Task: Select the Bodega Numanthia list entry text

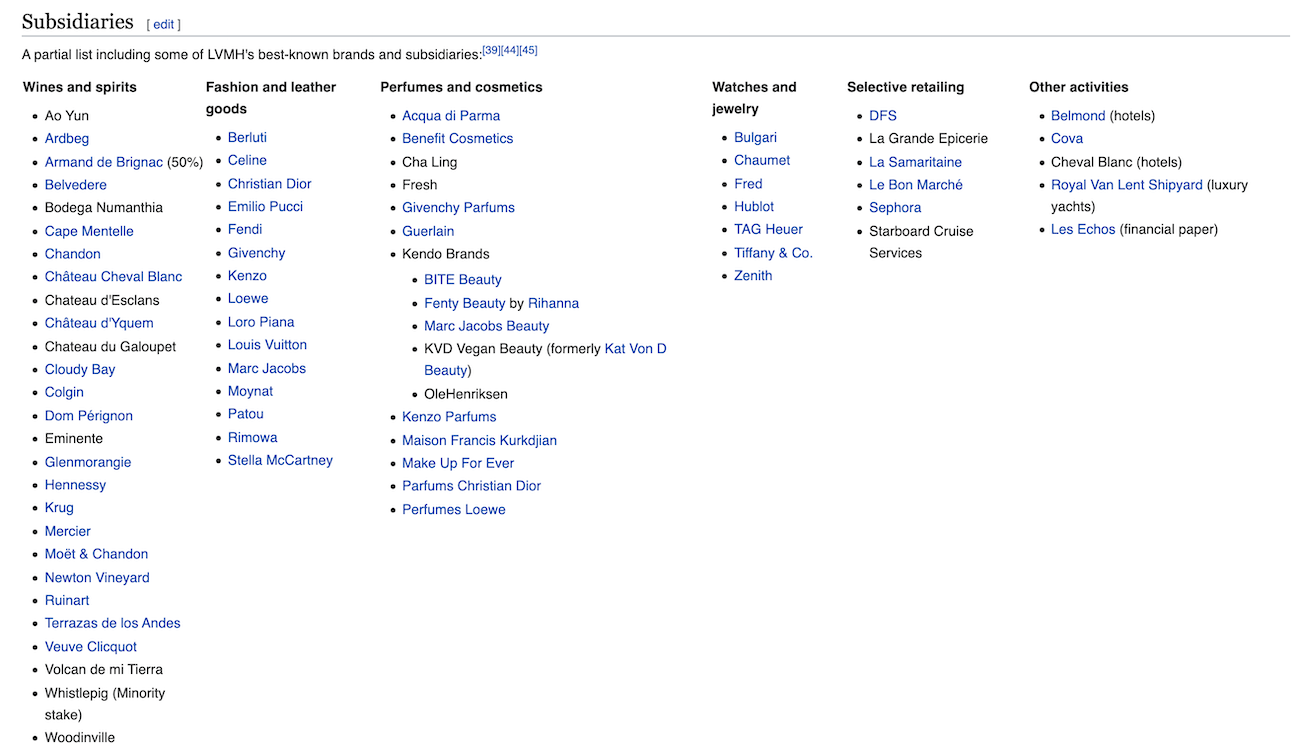Action: (x=104, y=208)
